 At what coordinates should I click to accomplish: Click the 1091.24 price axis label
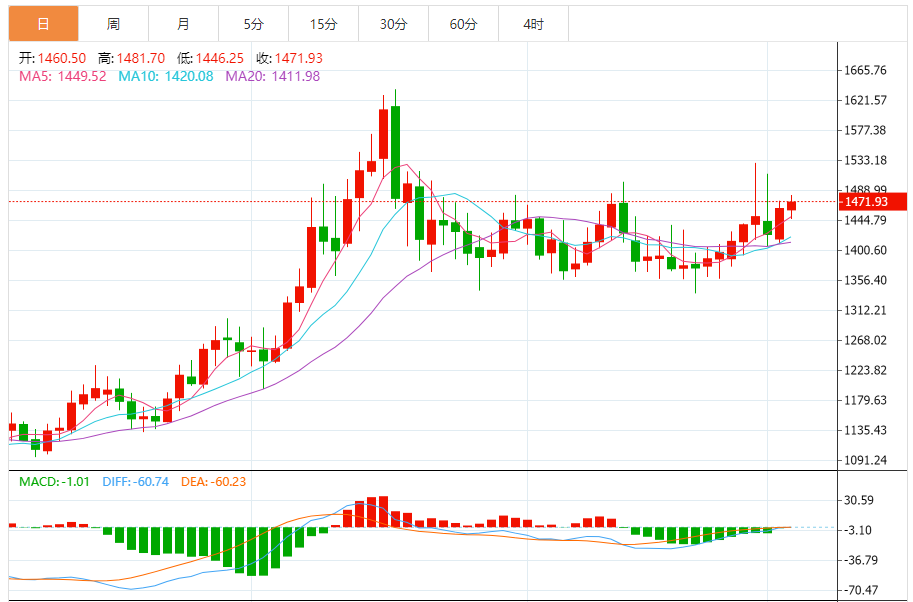click(x=865, y=460)
